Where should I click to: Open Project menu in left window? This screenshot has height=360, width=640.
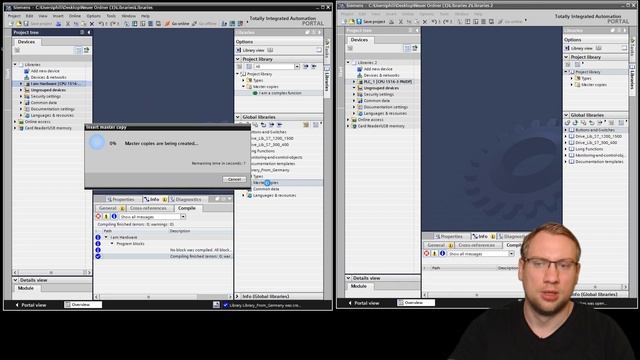point(14,16)
